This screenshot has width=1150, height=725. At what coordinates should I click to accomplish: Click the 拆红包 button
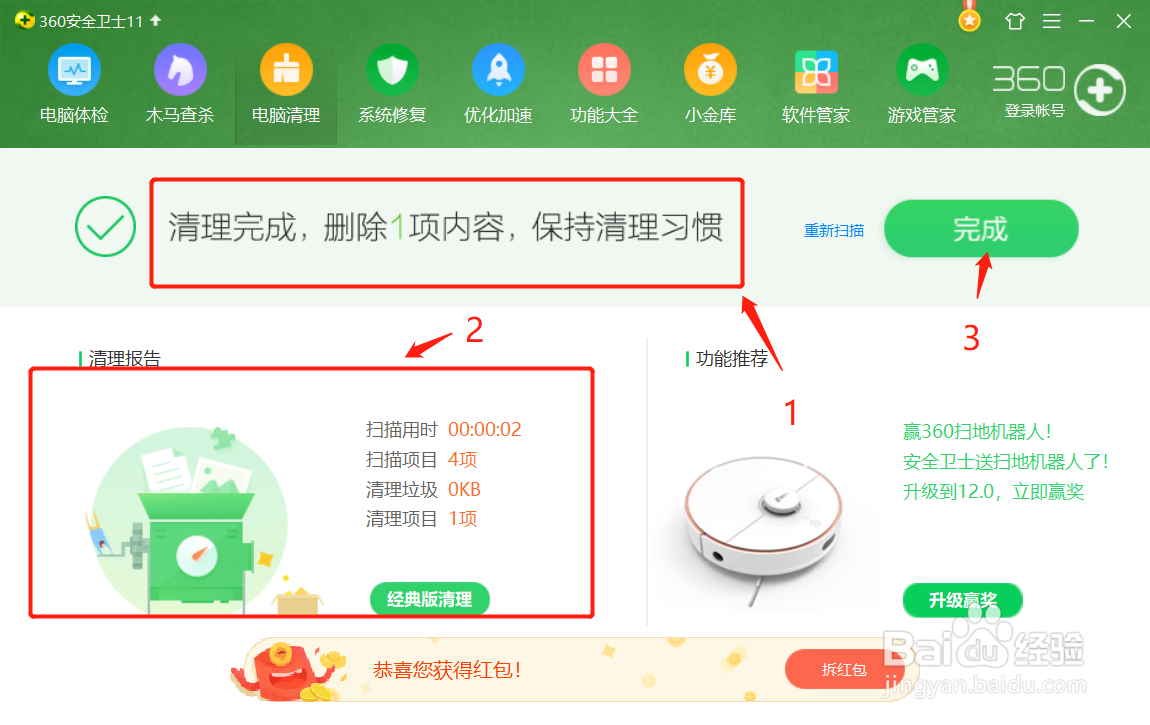844,669
